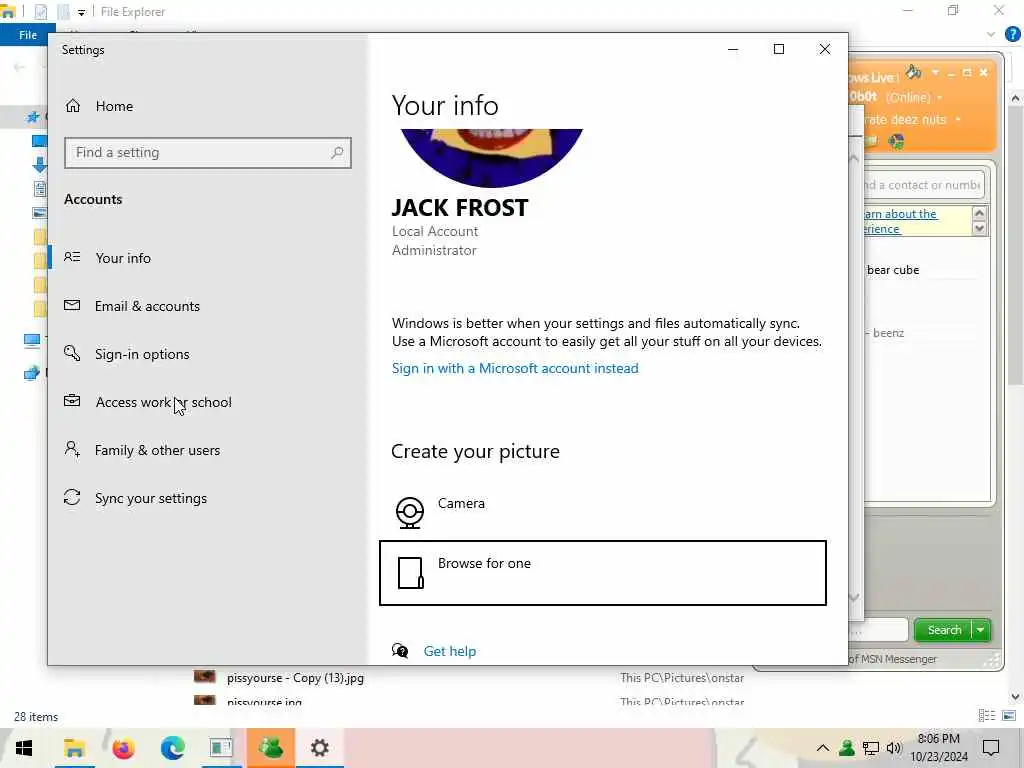Click the Access work briefcase icon
The width and height of the screenshot is (1024, 768).
72,401
